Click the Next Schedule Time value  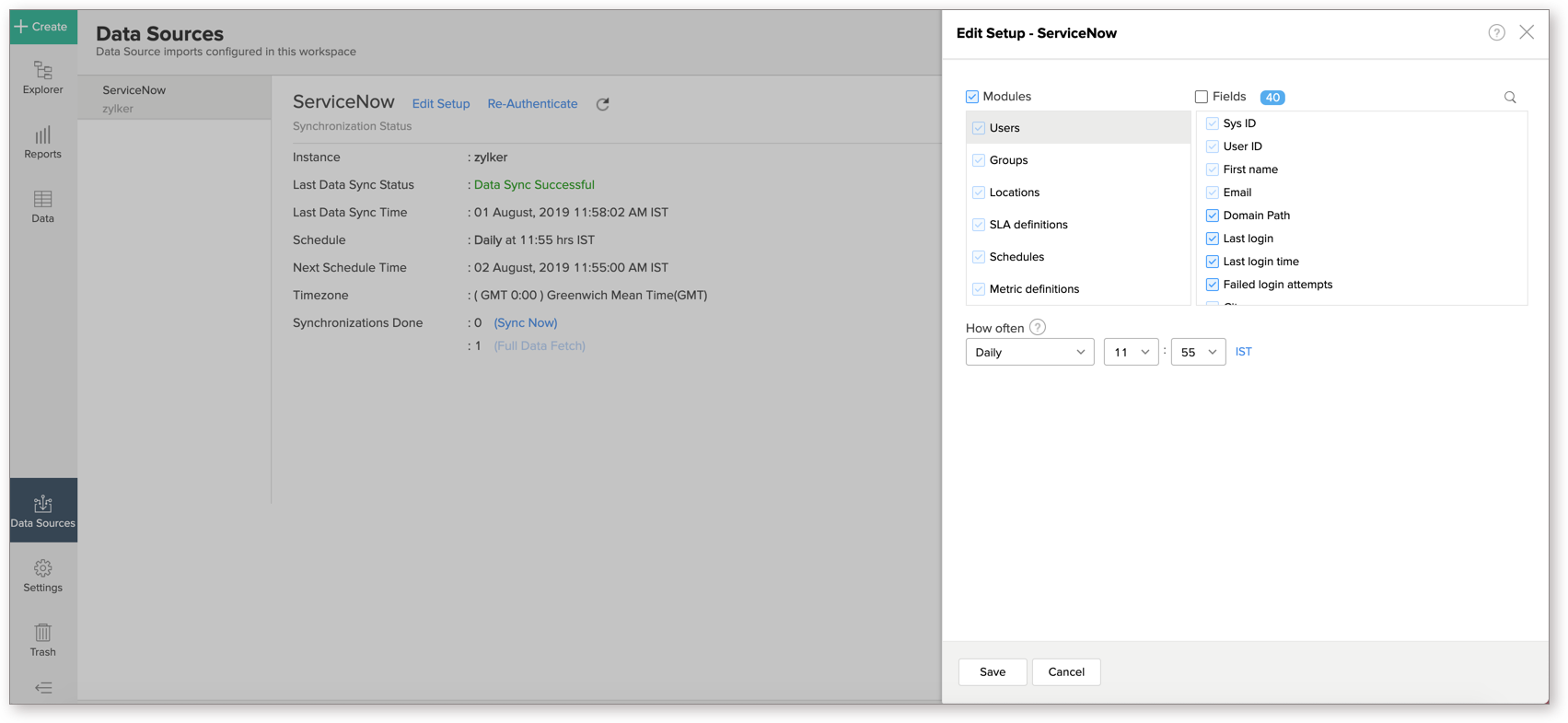(x=571, y=268)
